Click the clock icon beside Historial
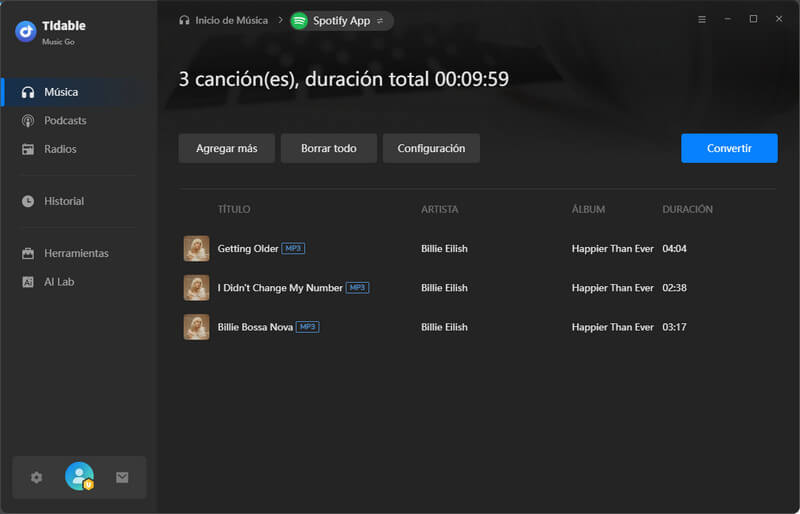This screenshot has height=514, width=800. click(28, 201)
